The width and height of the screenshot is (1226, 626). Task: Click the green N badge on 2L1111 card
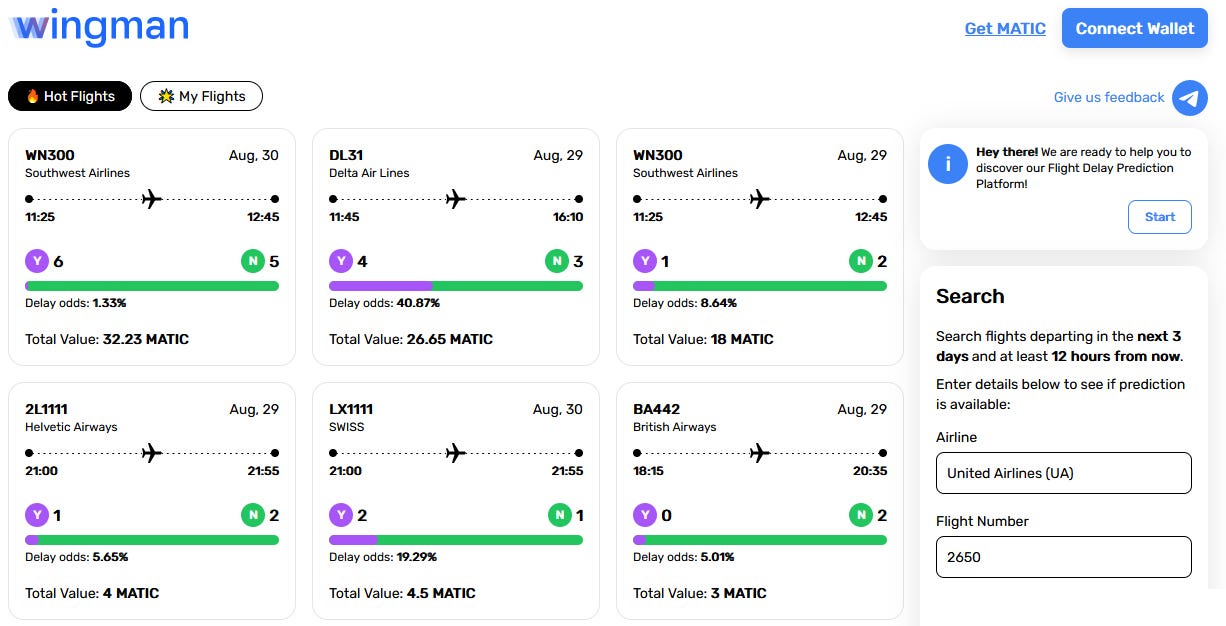253,516
